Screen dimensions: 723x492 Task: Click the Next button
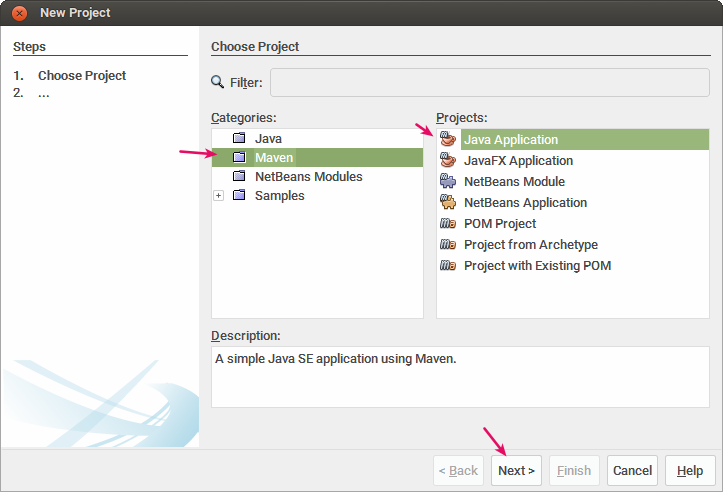click(x=516, y=470)
